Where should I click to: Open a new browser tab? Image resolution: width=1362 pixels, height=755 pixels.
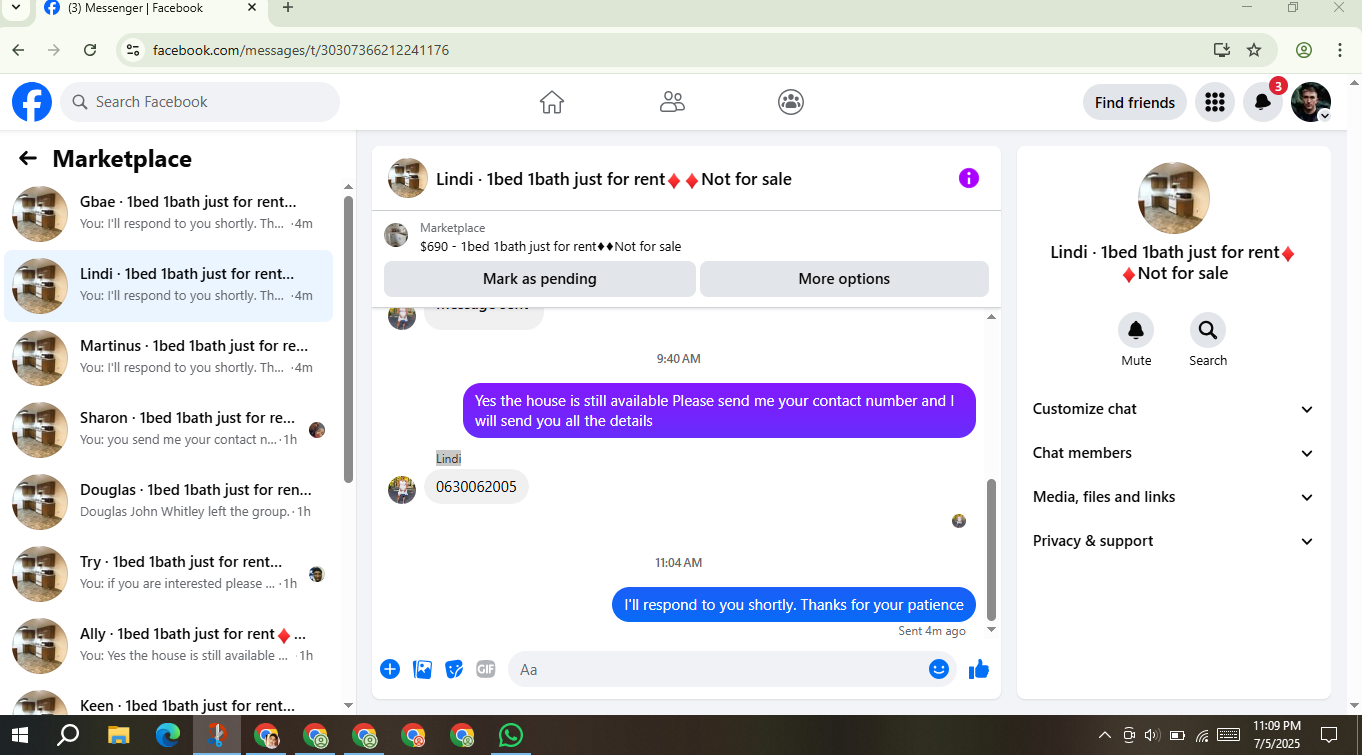[x=288, y=8]
